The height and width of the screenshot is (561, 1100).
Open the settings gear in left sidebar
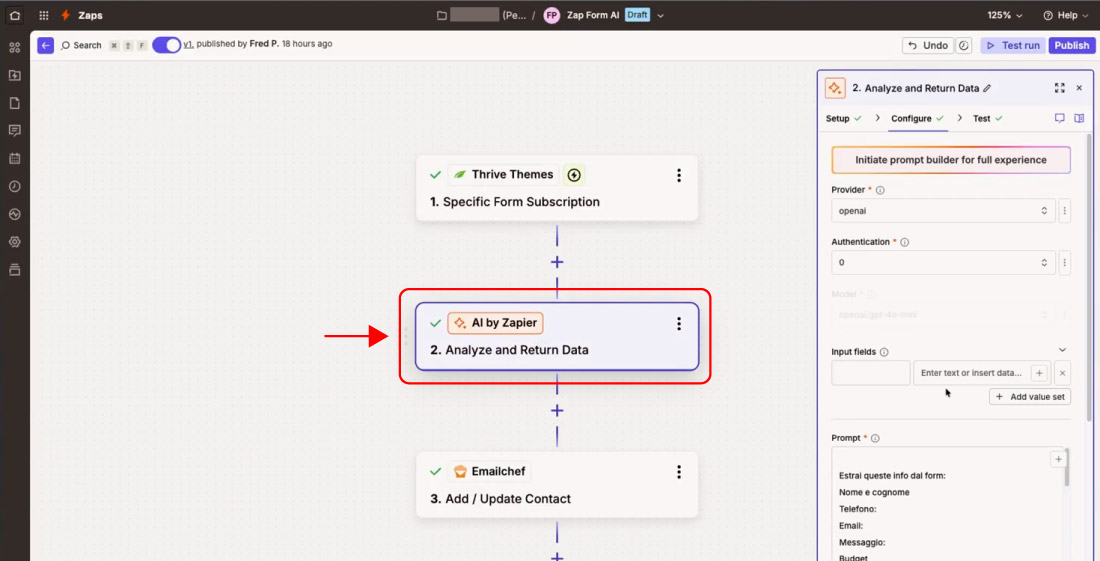[x=14, y=242]
